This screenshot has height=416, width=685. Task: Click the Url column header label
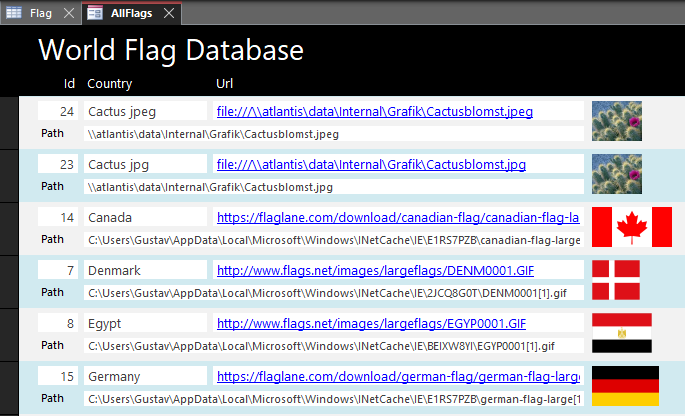coord(225,83)
